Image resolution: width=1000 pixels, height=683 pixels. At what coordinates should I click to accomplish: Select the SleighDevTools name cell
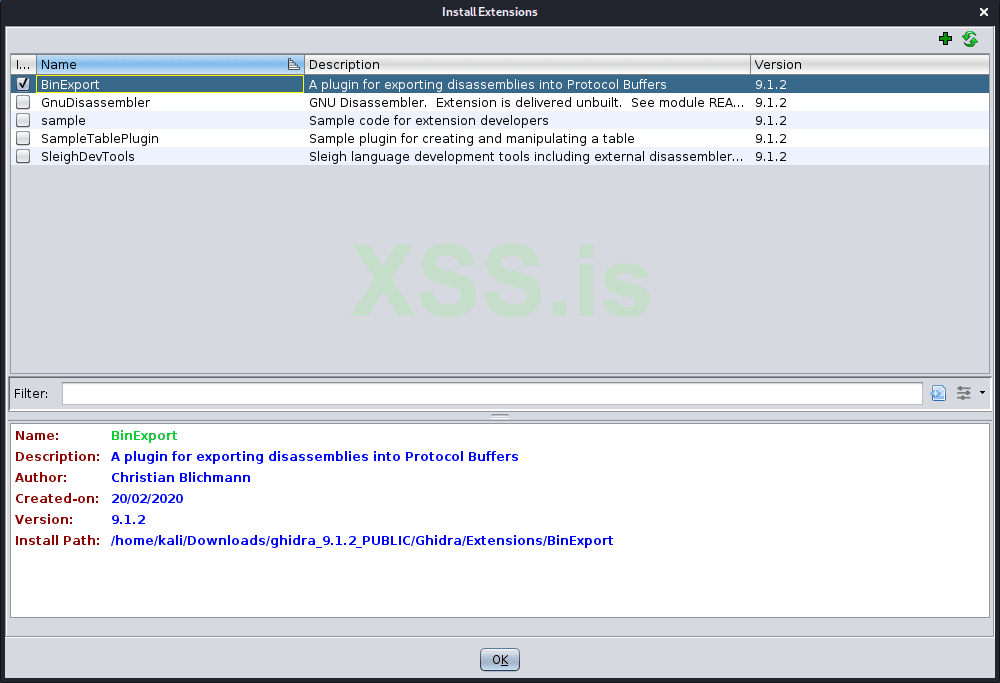(170, 156)
